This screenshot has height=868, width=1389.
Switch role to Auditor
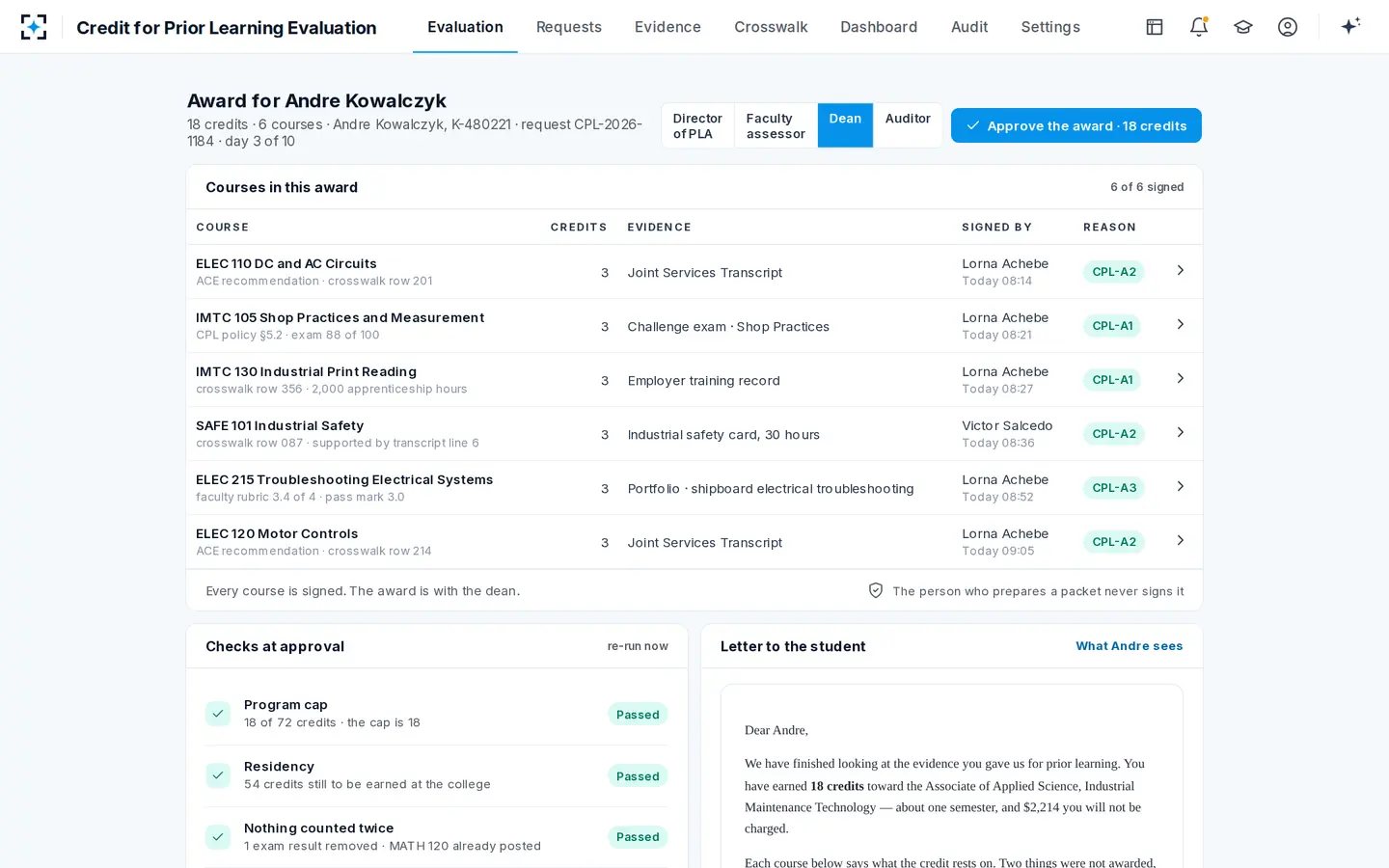pos(908,125)
